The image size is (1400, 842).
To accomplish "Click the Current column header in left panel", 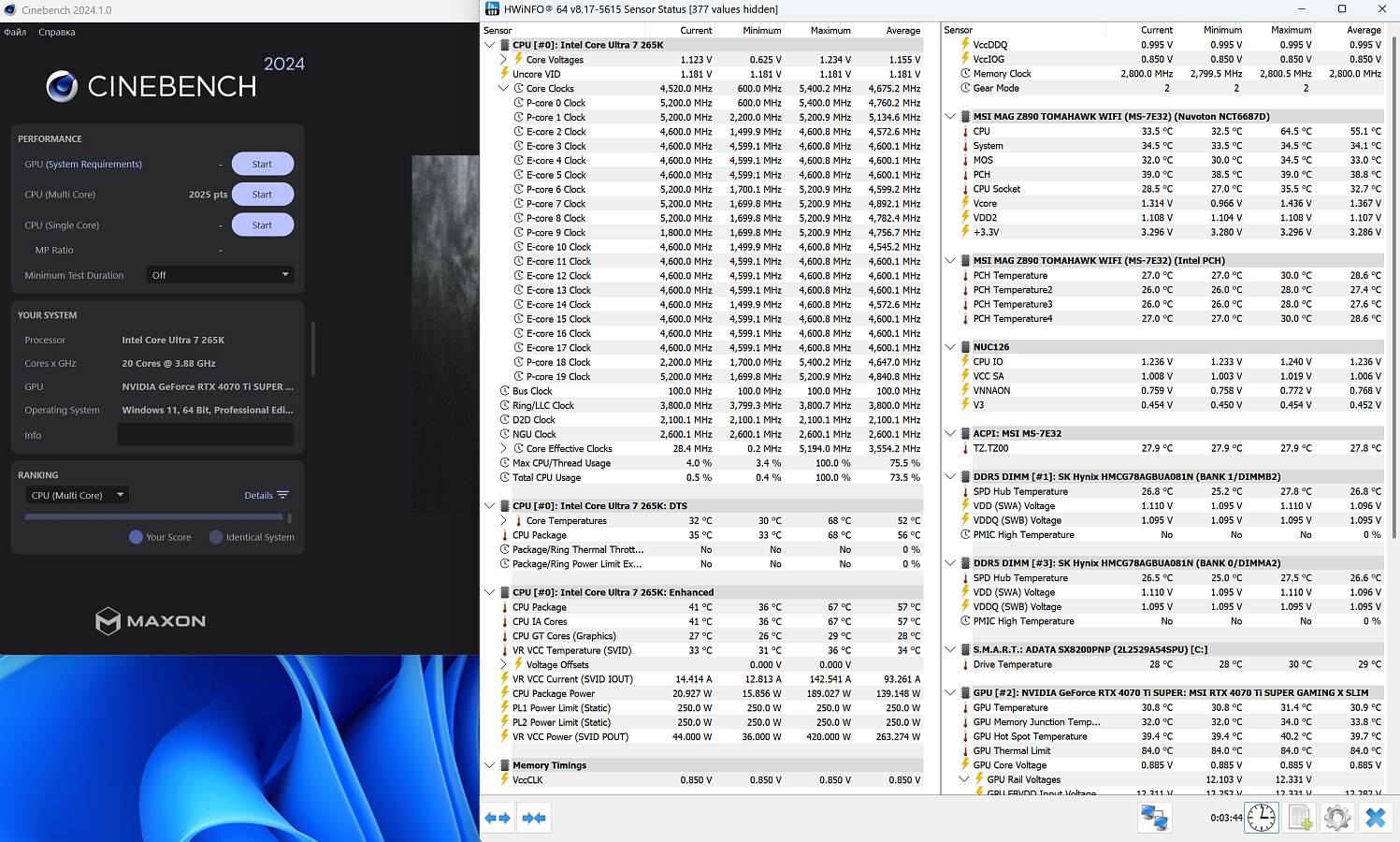I will [x=696, y=30].
